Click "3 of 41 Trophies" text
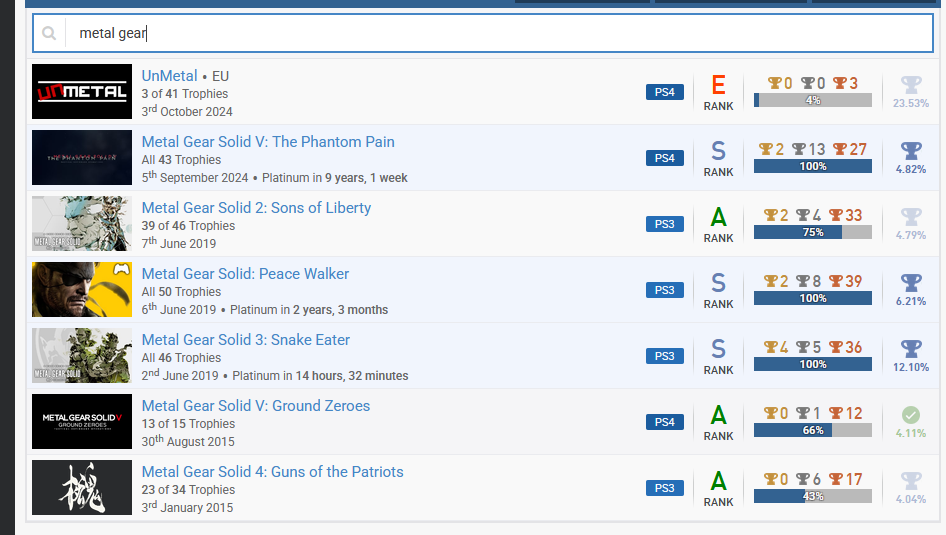This screenshot has height=535, width=946. coord(185,94)
